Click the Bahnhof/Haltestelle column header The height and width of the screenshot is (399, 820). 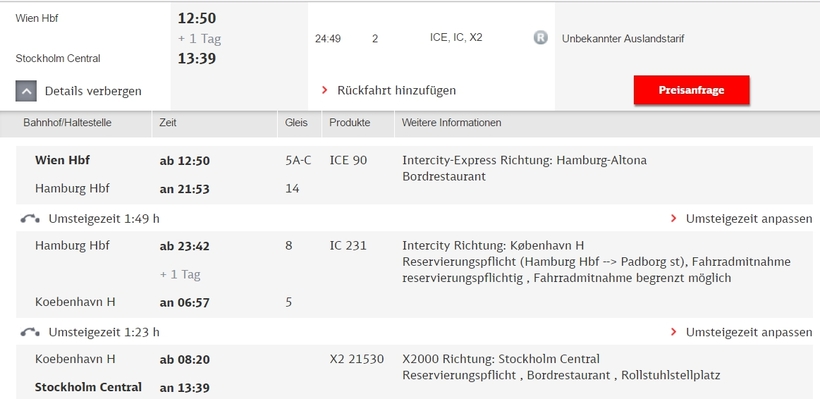tap(67, 123)
